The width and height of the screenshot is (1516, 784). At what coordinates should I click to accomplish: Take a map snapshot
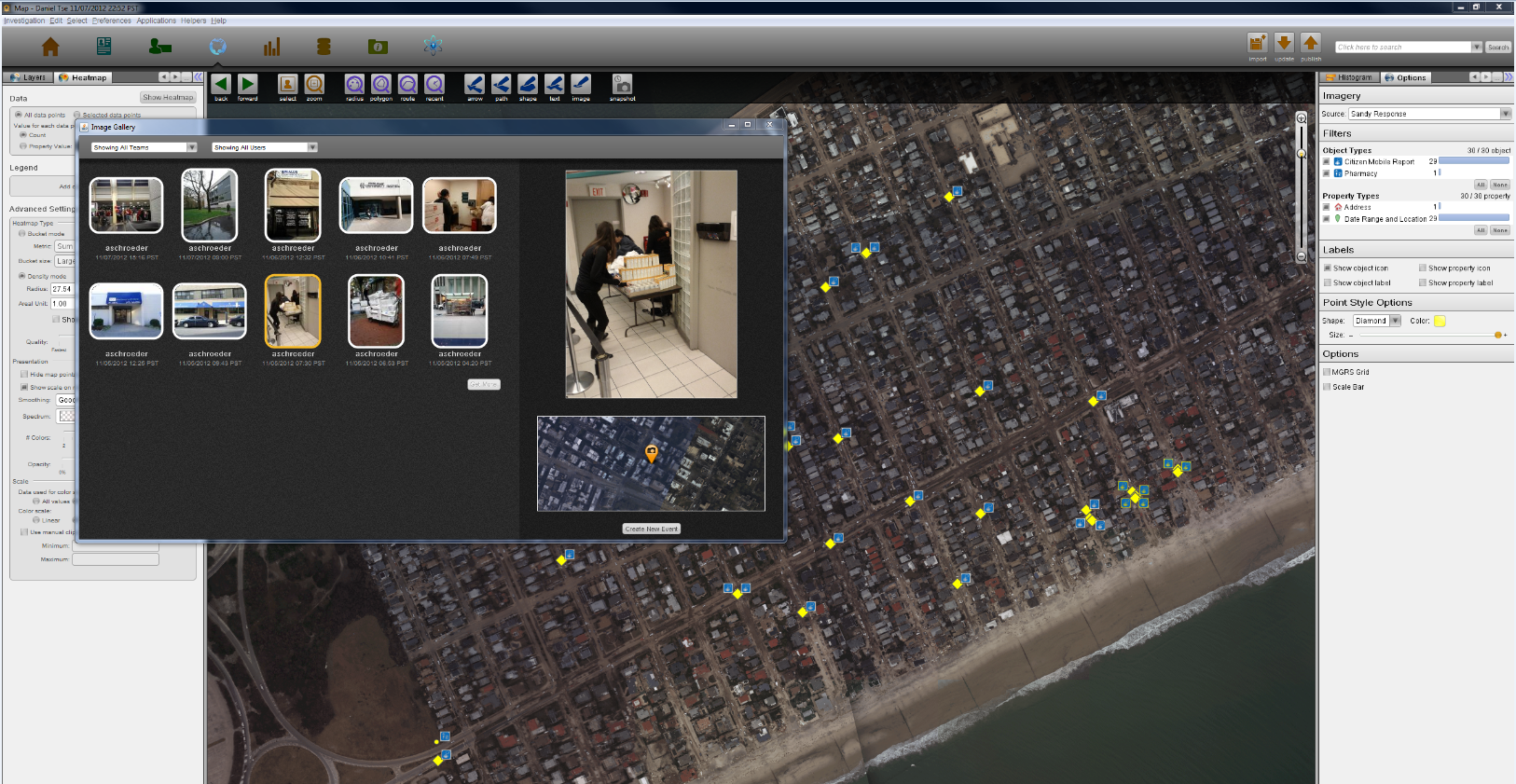tap(622, 84)
